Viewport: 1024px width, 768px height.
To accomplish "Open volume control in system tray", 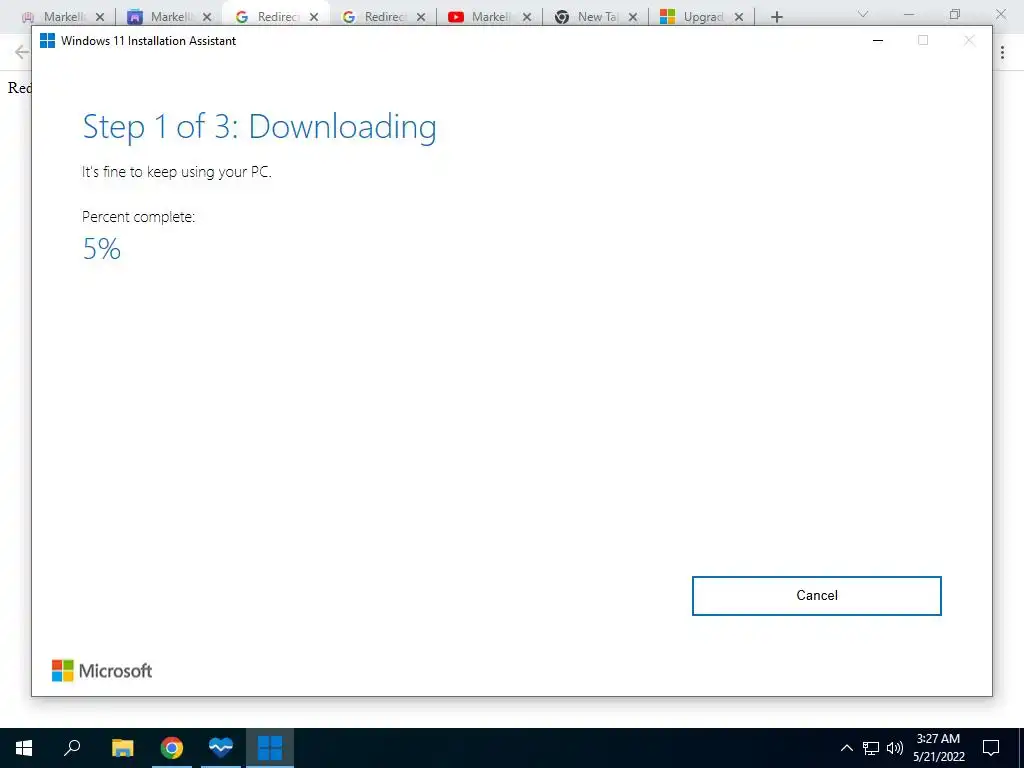I will coord(895,748).
